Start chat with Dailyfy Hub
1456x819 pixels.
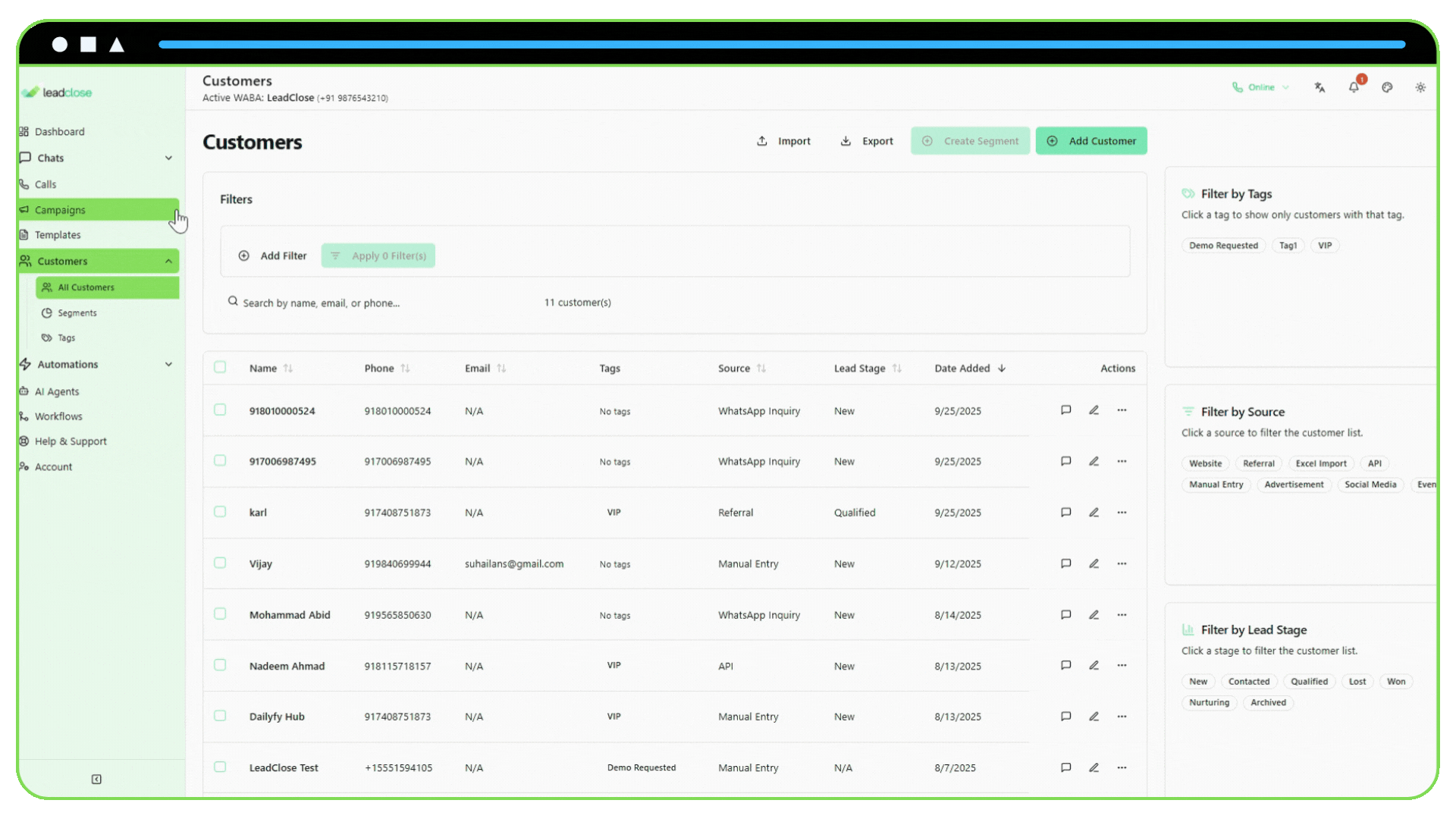coord(1065,717)
